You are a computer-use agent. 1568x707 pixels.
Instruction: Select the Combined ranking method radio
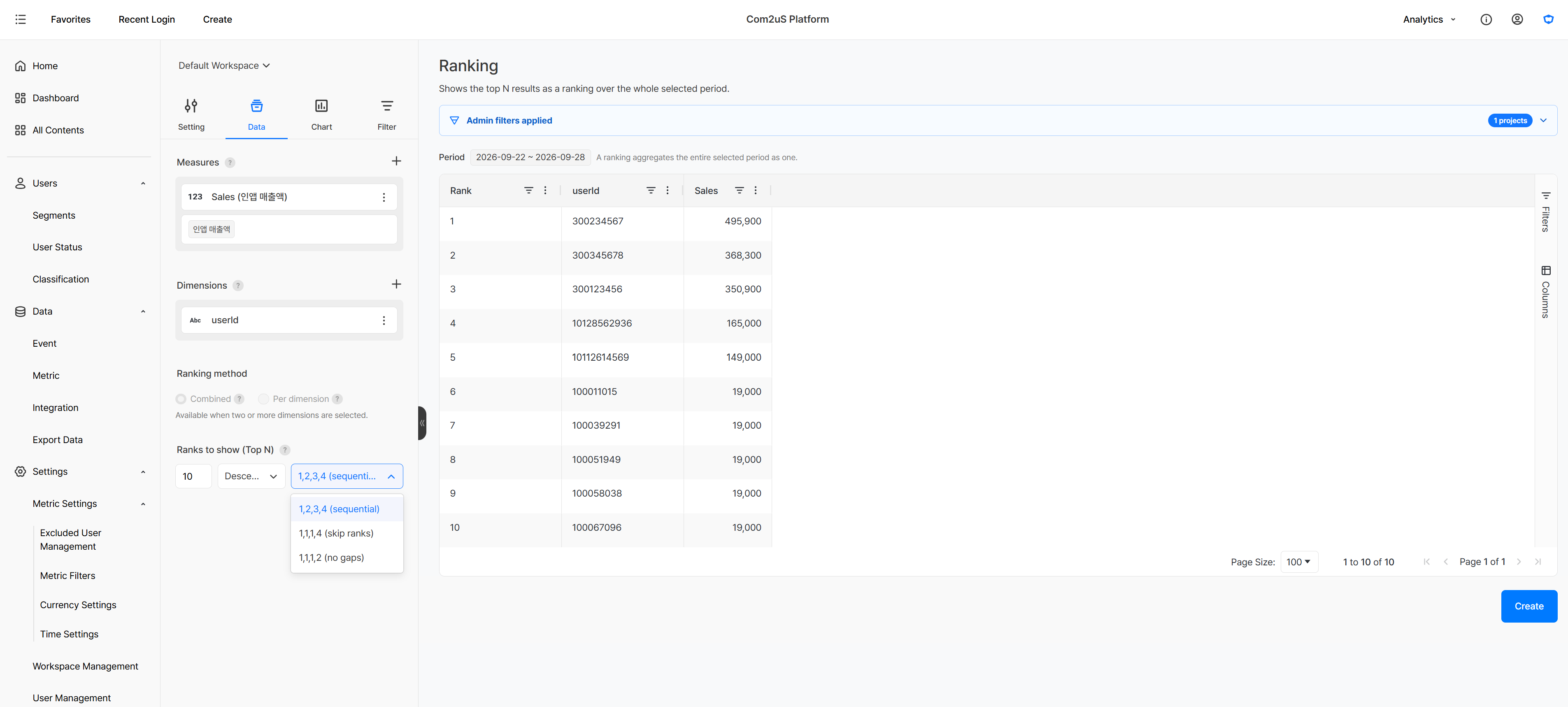(181, 399)
